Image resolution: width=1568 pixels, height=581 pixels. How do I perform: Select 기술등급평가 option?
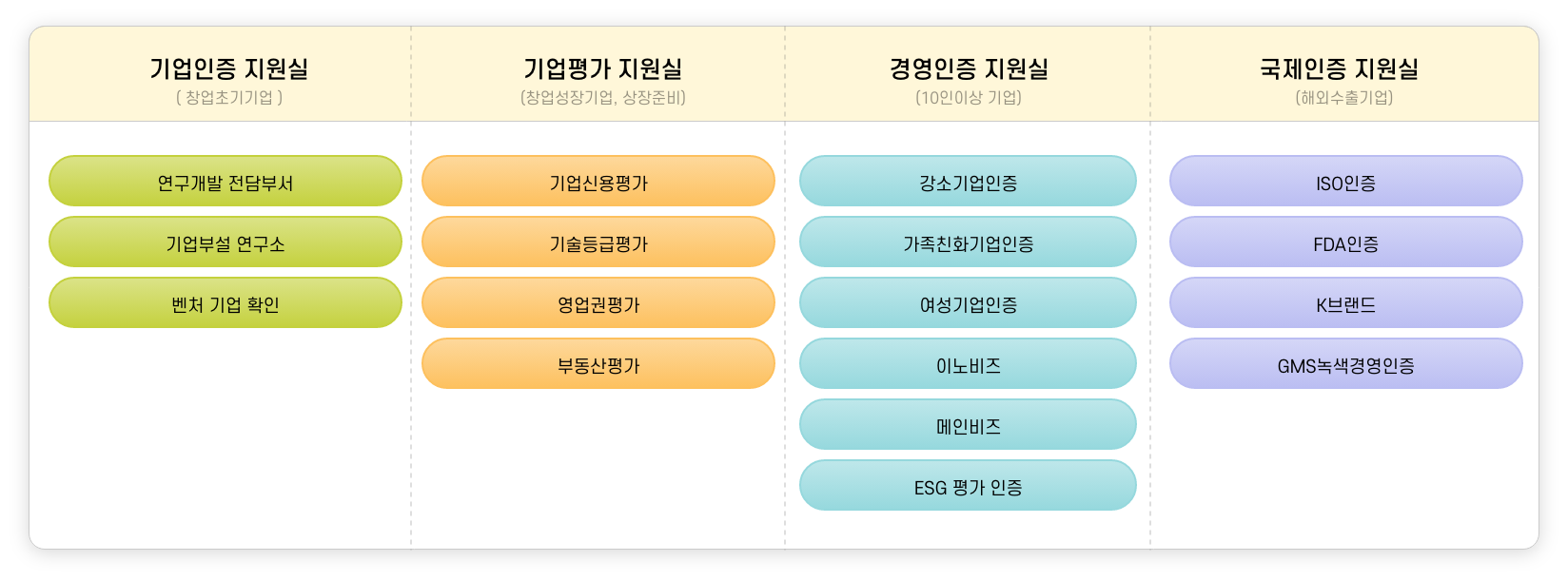point(598,242)
